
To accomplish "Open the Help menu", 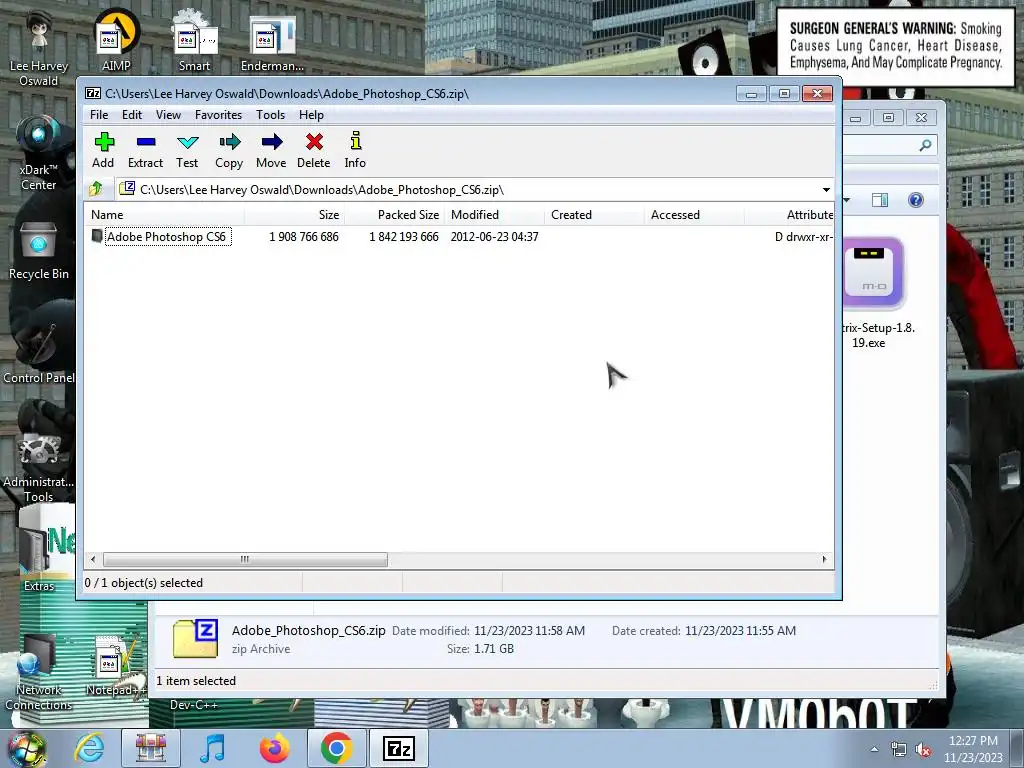I will pyautogui.click(x=312, y=115).
